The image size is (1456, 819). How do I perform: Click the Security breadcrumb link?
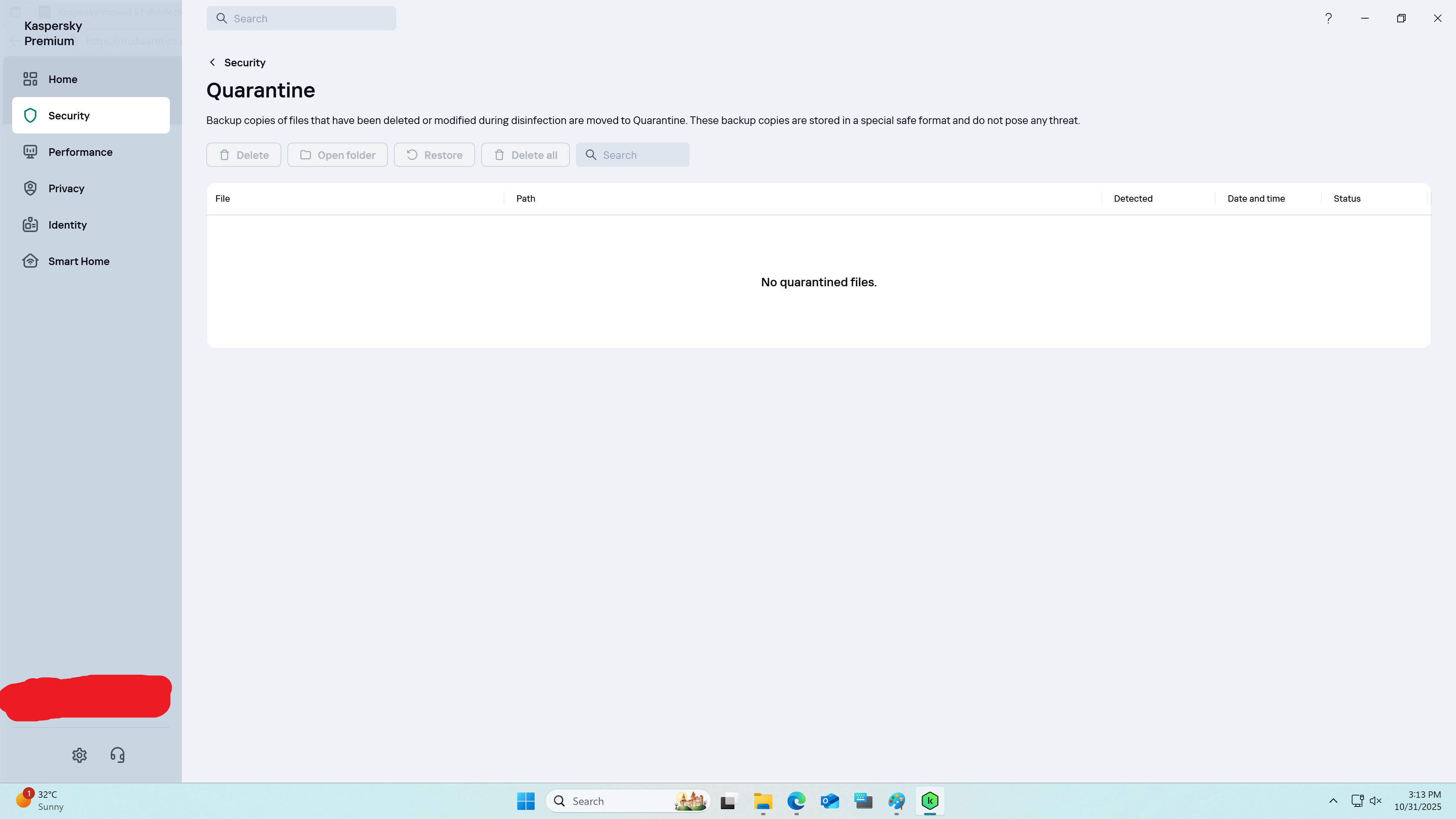pyautogui.click(x=245, y=63)
